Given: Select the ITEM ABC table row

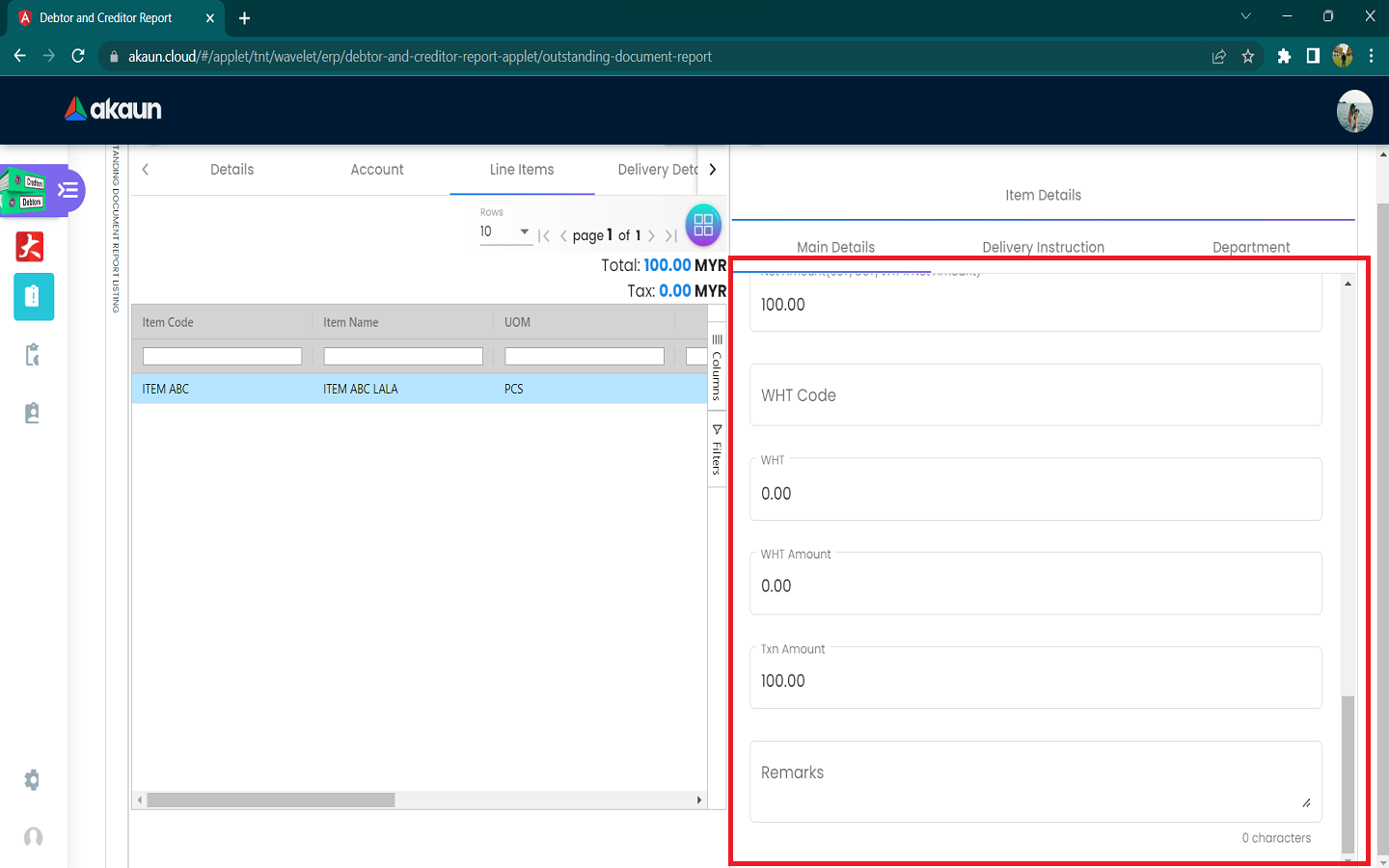Looking at the screenshot, I should (419, 389).
